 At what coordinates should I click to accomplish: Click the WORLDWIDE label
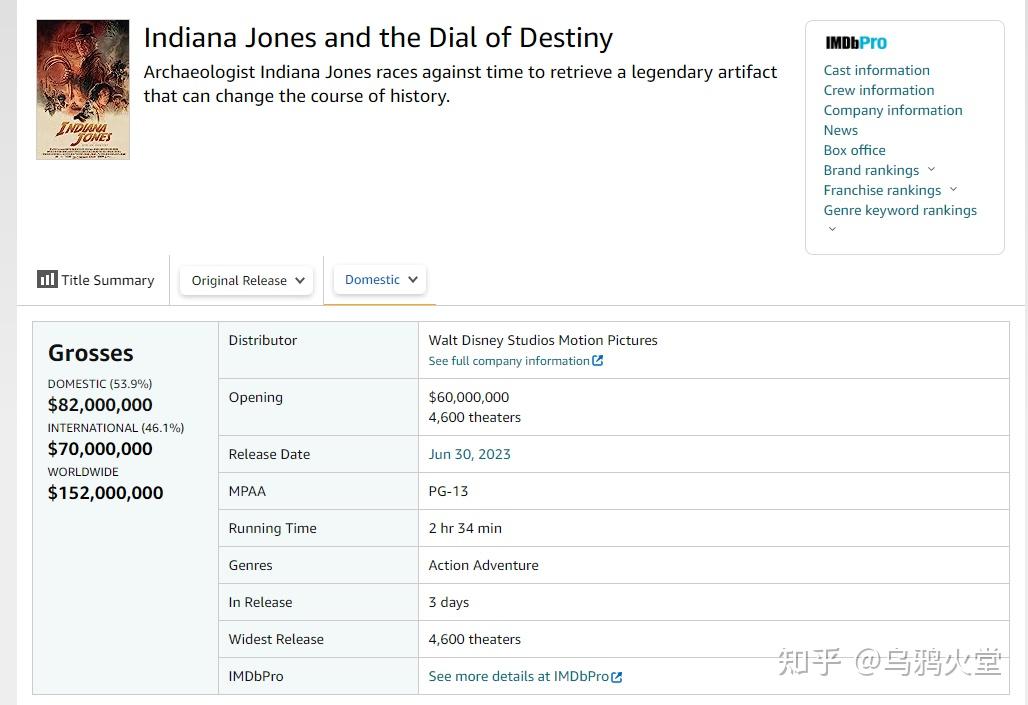(83, 472)
